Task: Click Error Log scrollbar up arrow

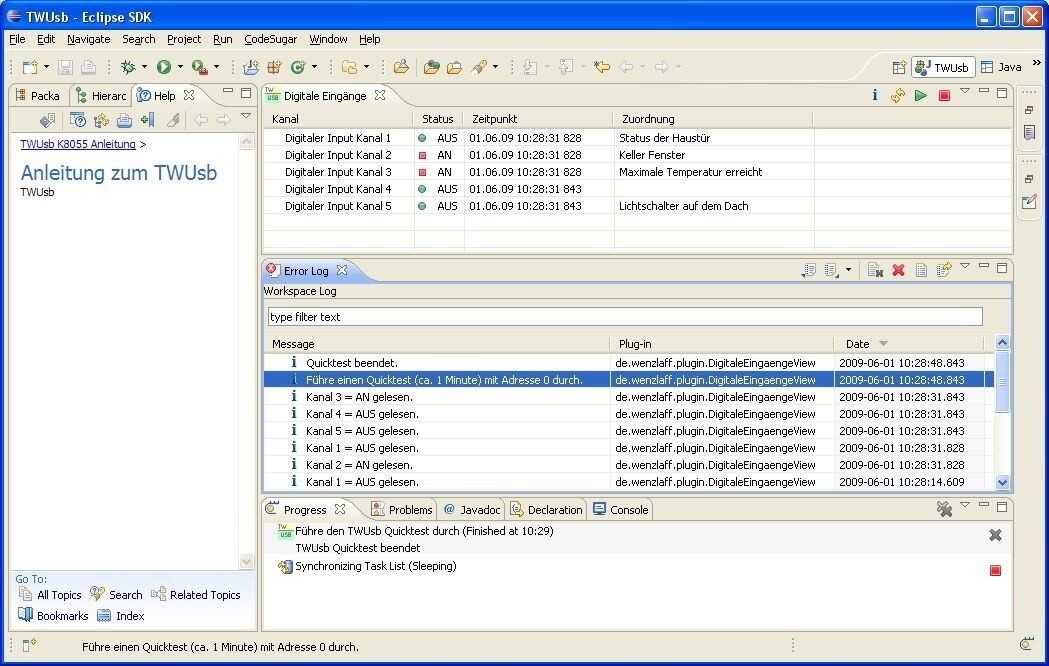Action: click(1002, 342)
